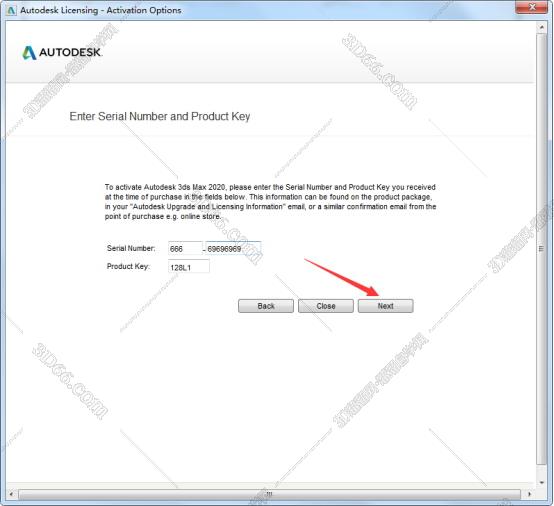Click the activation instructions paragraph
Viewport: 554px width, 506px height.
coord(270,201)
